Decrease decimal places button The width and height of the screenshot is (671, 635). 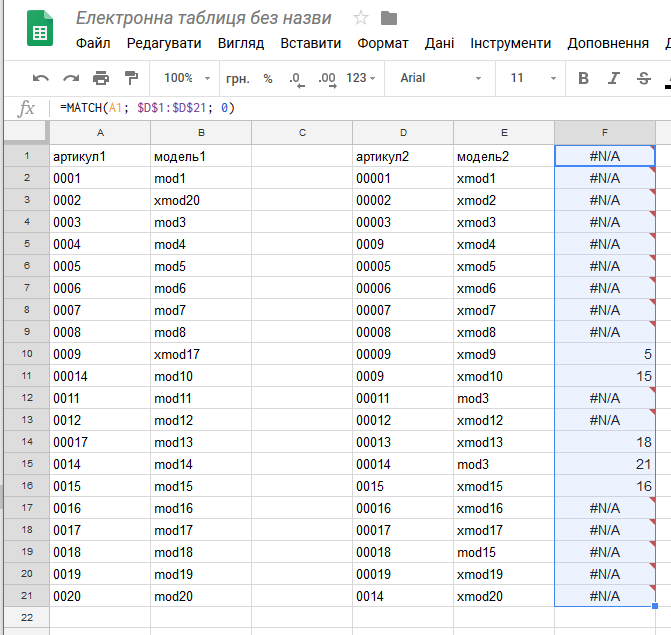point(297,79)
